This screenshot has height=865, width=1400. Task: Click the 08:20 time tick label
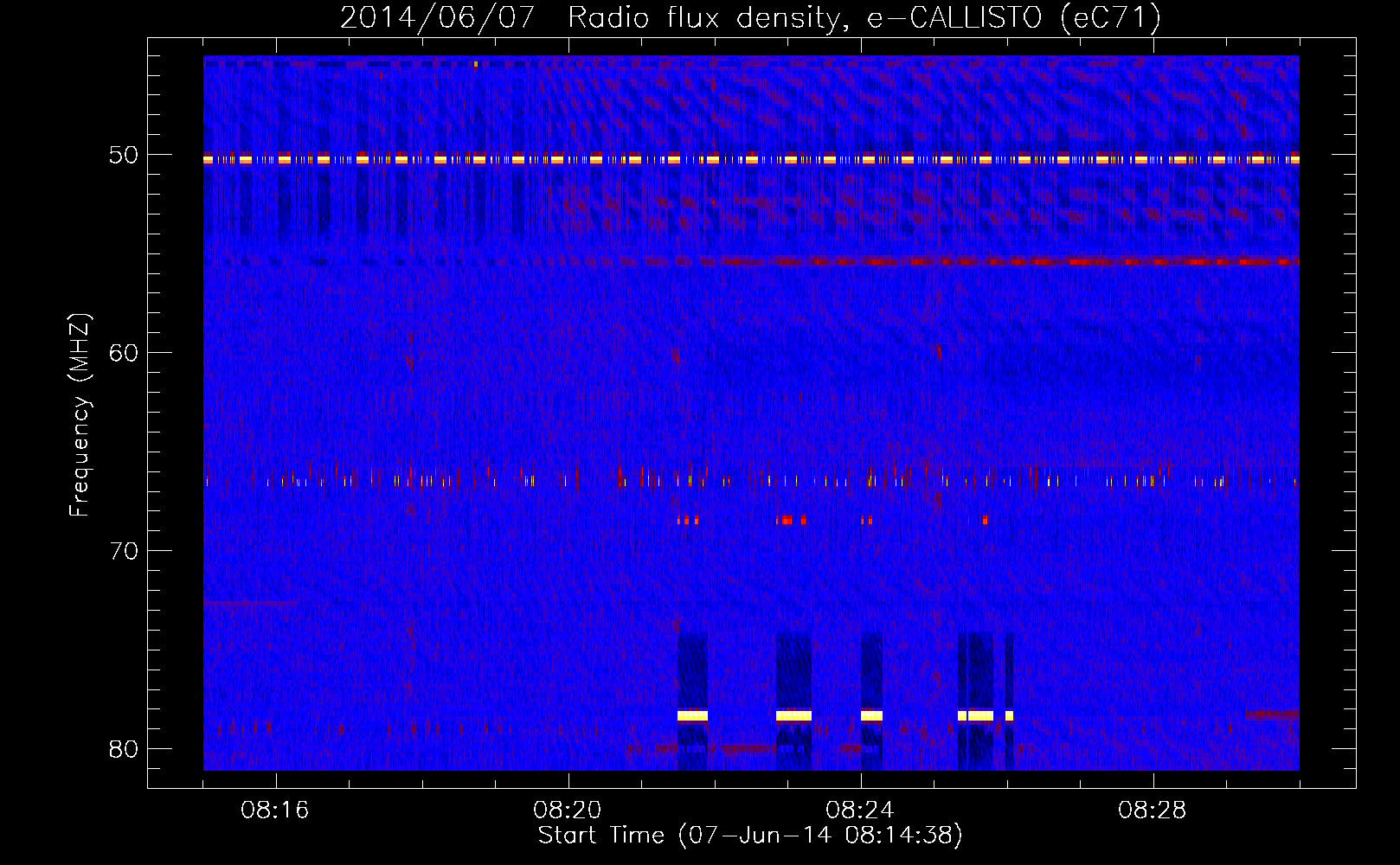568,811
